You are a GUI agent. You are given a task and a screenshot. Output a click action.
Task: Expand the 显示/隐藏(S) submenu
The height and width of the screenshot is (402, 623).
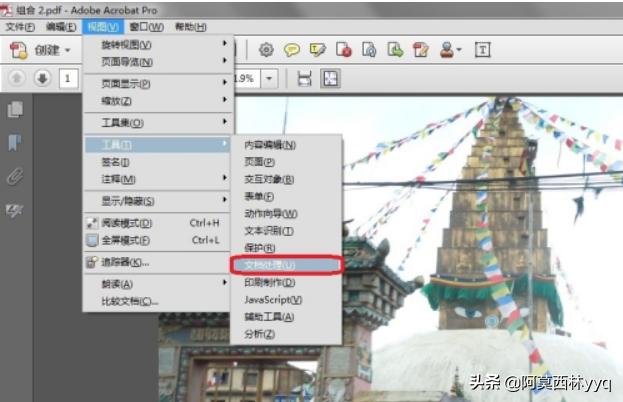click(x=158, y=201)
